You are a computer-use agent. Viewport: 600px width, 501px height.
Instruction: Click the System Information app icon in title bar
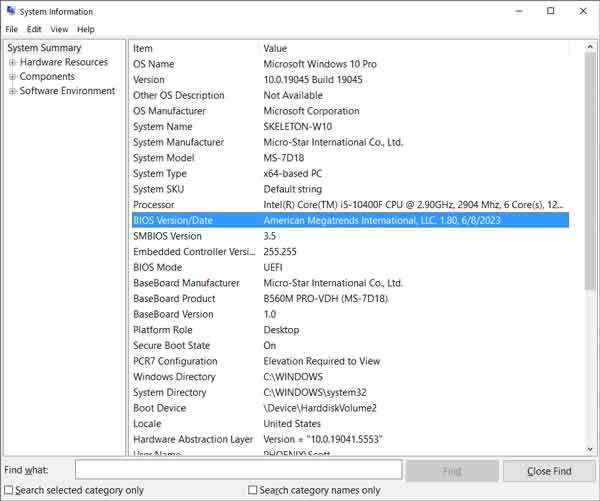click(11, 11)
